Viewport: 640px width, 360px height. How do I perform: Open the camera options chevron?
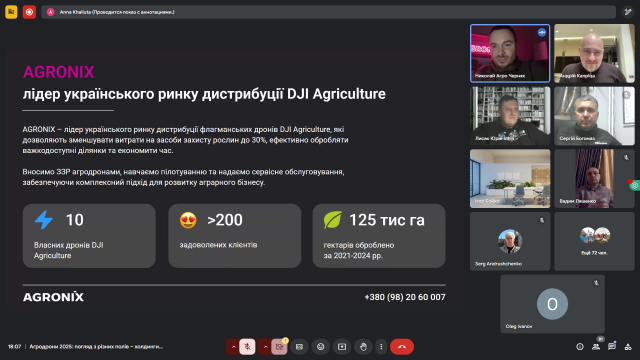[265, 347]
